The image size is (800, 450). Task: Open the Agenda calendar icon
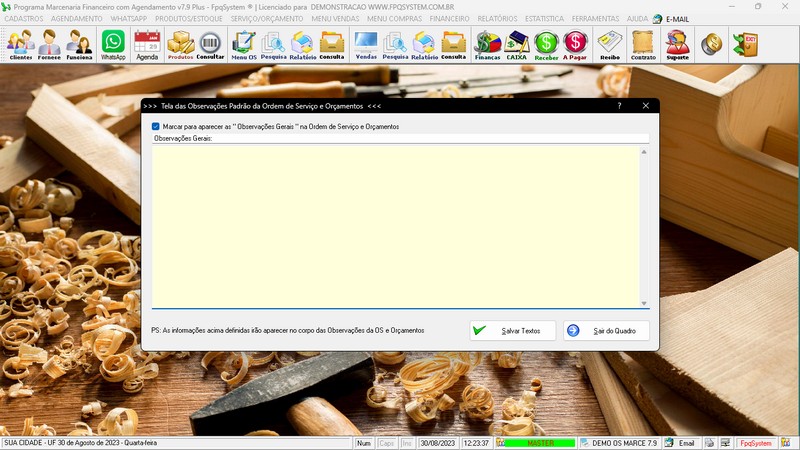point(147,45)
